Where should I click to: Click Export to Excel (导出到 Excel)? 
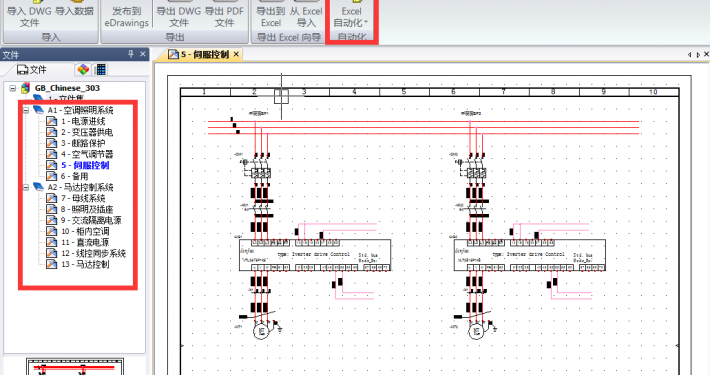coord(271,16)
